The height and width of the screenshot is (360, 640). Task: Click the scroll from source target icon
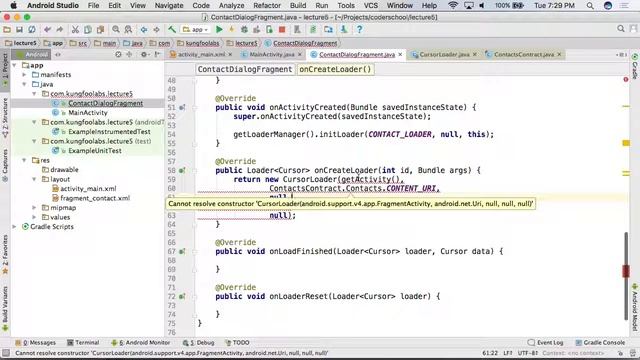[118, 54]
